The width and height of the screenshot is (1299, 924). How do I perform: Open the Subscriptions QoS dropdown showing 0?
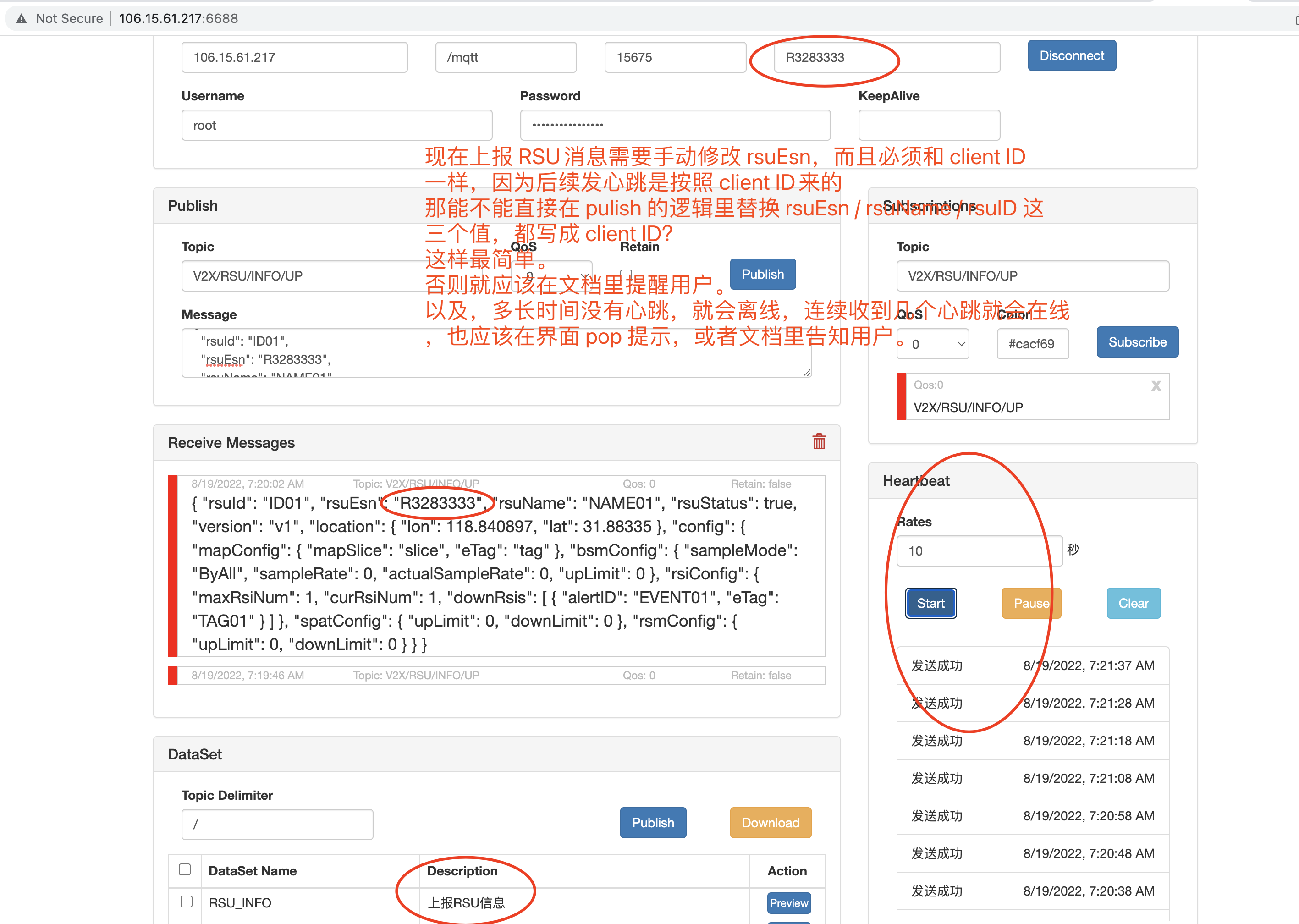pos(932,344)
